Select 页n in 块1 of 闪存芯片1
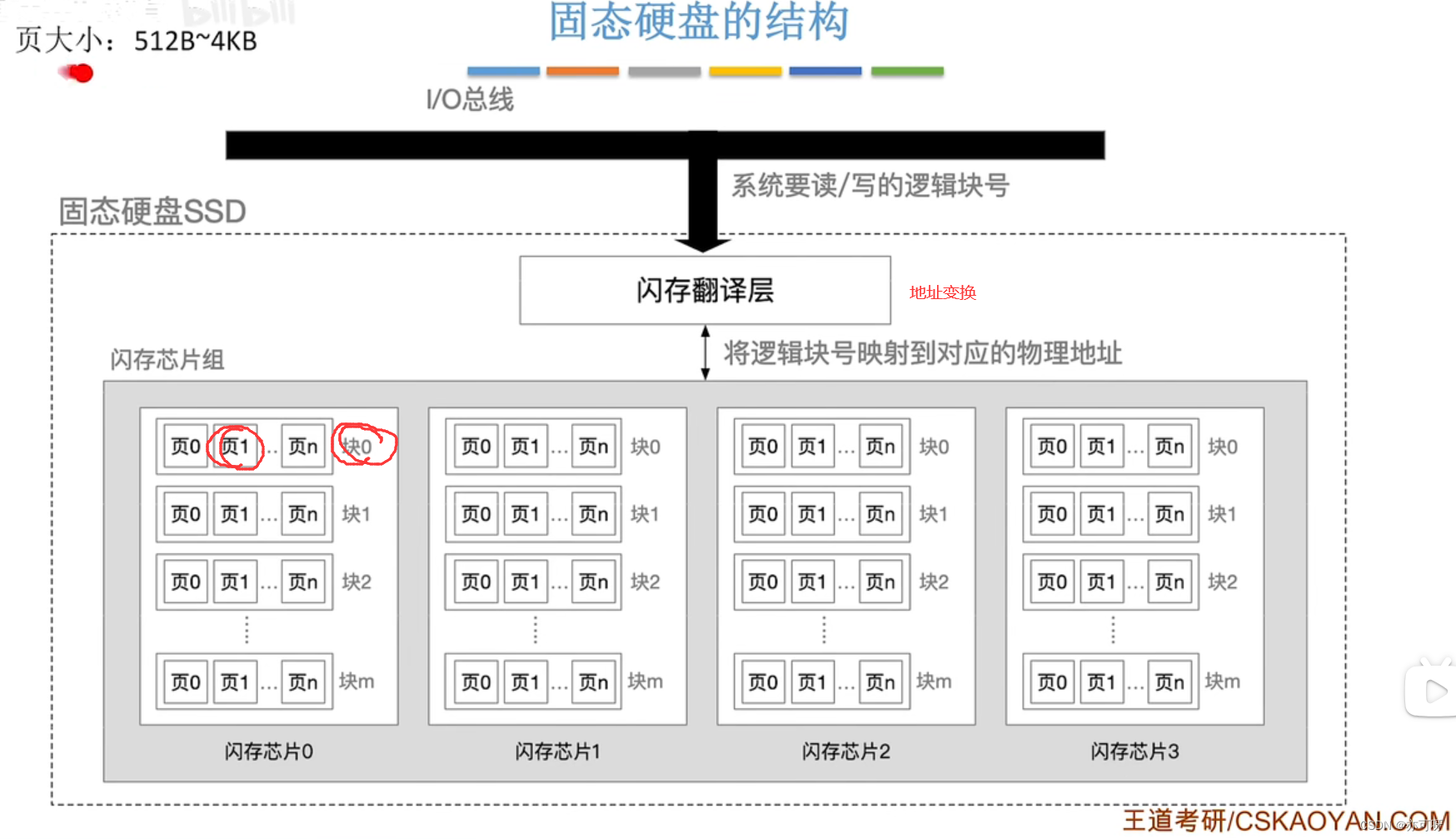The height and width of the screenshot is (839, 1456). [593, 514]
